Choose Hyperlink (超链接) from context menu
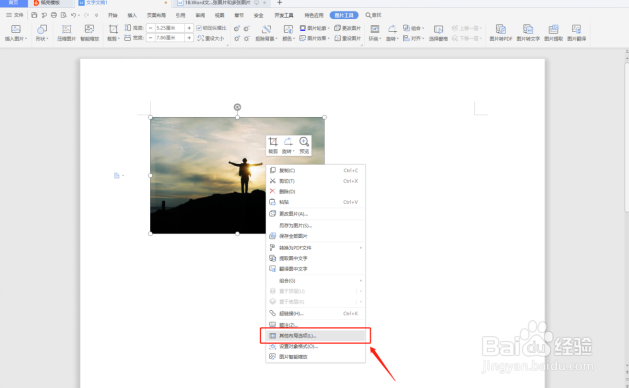The height and width of the screenshot is (388, 629). coord(316,313)
